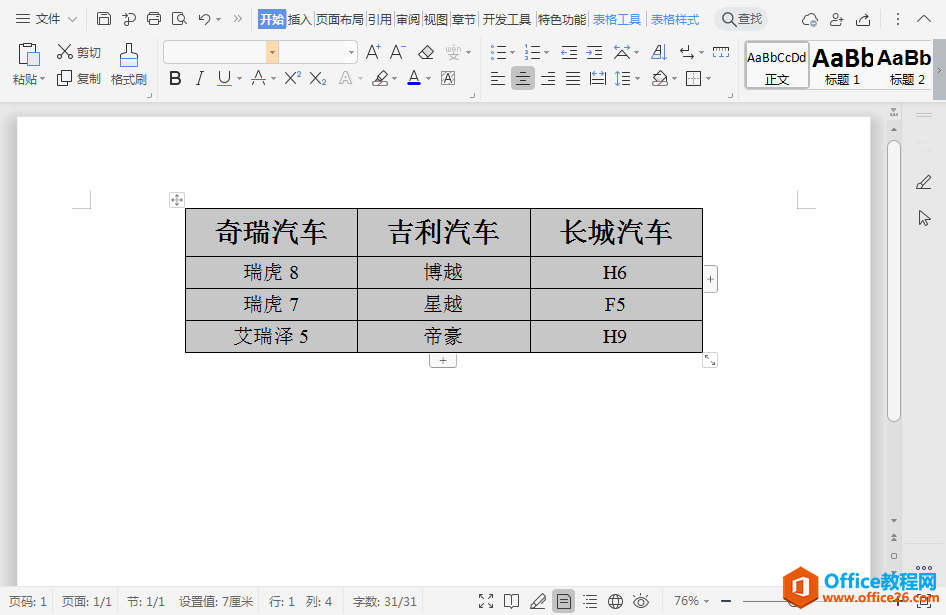Click the Undo arrow icon
The width and height of the screenshot is (946, 615).
(205, 19)
